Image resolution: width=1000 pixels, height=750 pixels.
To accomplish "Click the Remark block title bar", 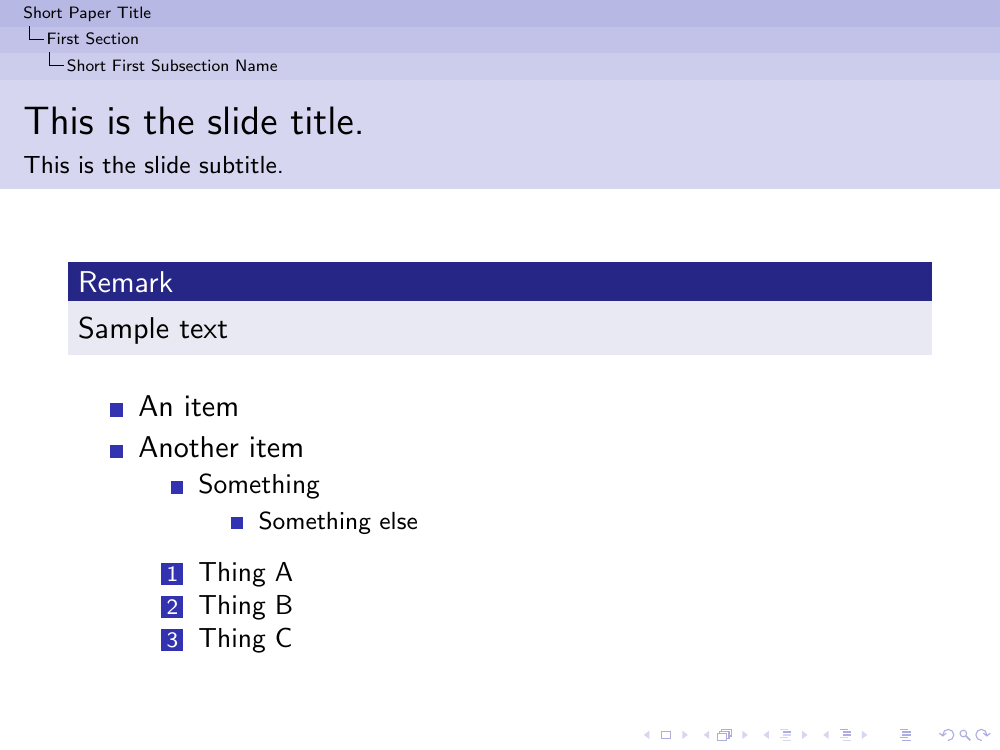I will tap(499, 282).
